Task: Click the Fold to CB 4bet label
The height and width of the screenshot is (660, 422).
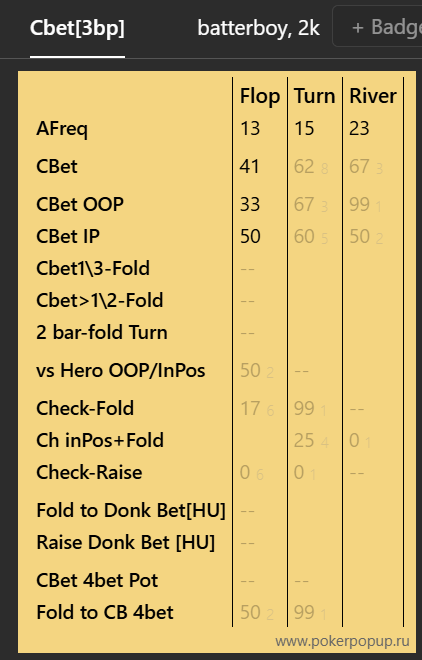Action: coord(105,612)
